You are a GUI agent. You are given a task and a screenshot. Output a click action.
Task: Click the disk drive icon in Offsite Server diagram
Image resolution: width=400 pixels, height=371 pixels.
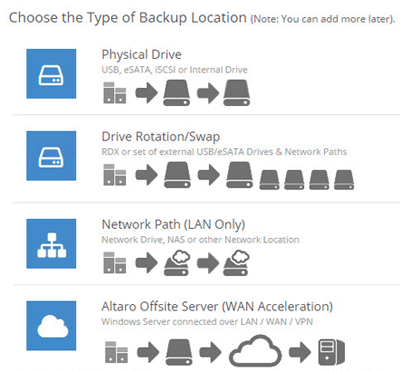pos(179,352)
